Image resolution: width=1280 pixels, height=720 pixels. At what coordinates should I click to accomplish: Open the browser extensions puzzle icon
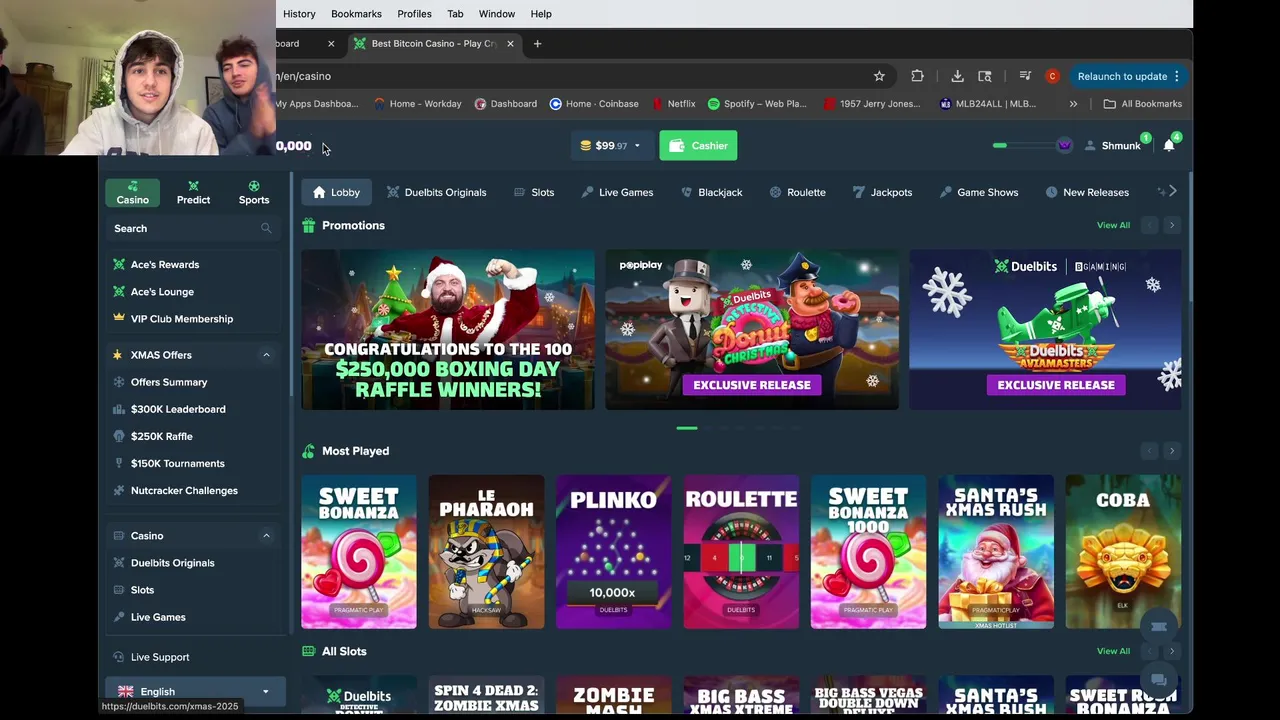tap(917, 76)
